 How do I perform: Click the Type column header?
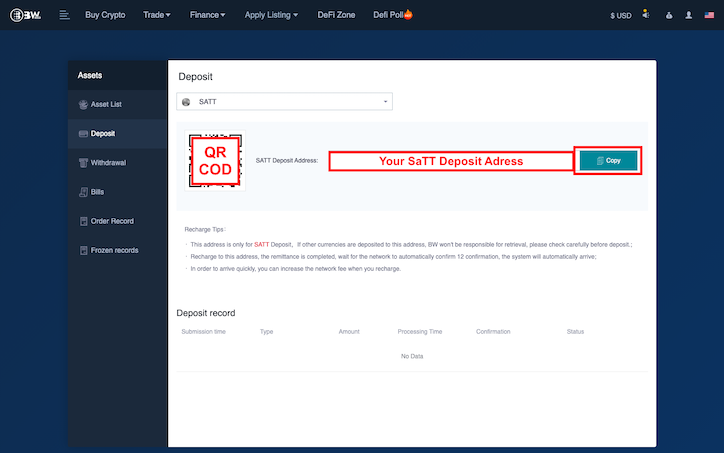(266, 332)
